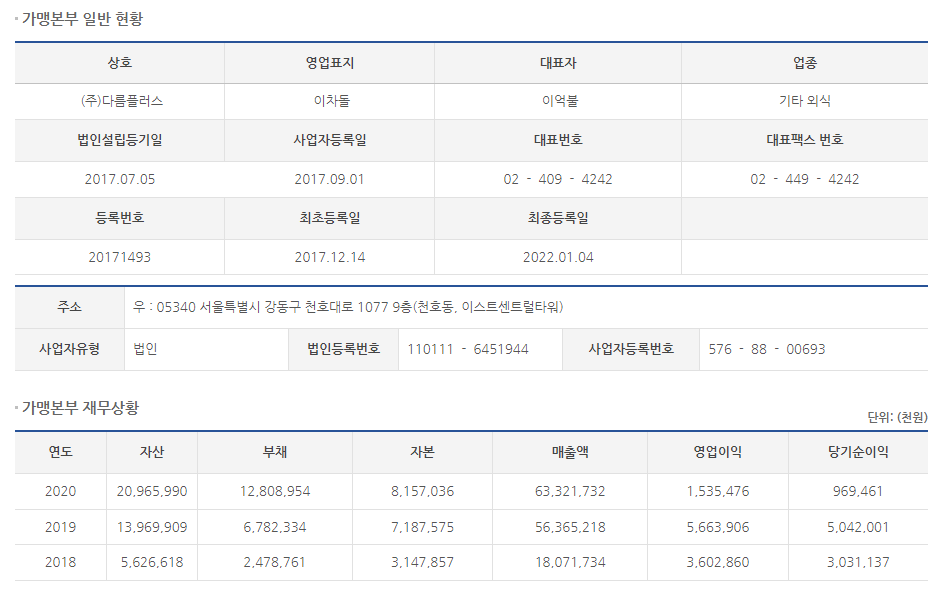Click the 당기순이익 column header
This screenshot has width=941, height=589.
click(858, 452)
